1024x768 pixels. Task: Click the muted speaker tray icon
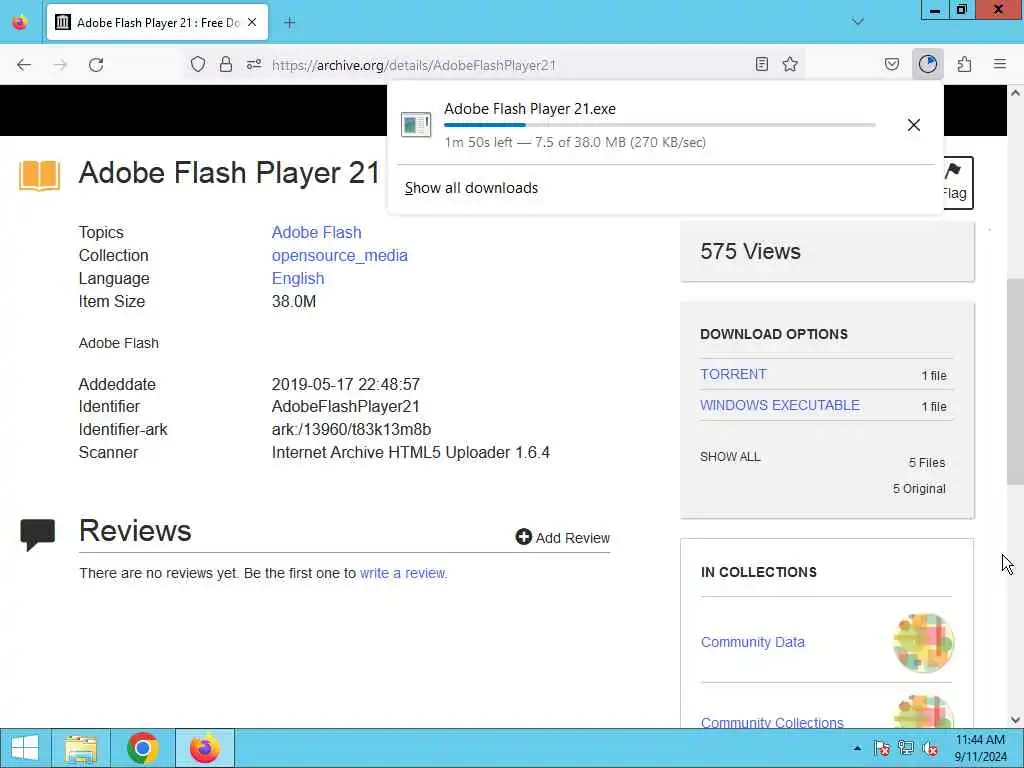pos(930,748)
